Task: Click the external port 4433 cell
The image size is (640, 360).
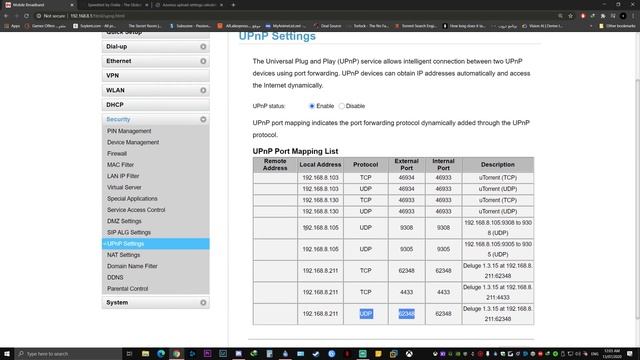Action: pos(407,292)
